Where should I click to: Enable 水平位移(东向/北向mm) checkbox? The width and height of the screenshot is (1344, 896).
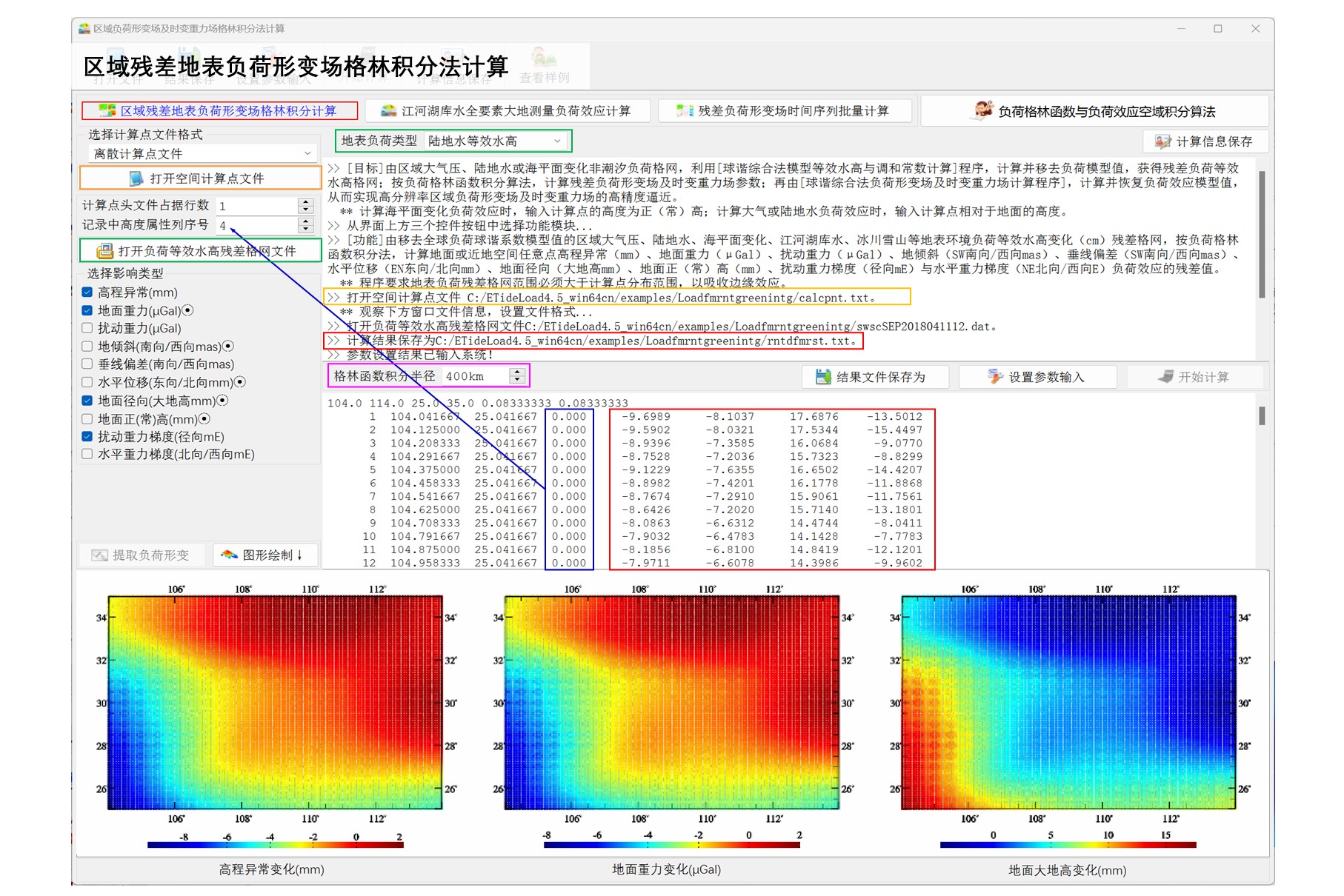[87, 382]
